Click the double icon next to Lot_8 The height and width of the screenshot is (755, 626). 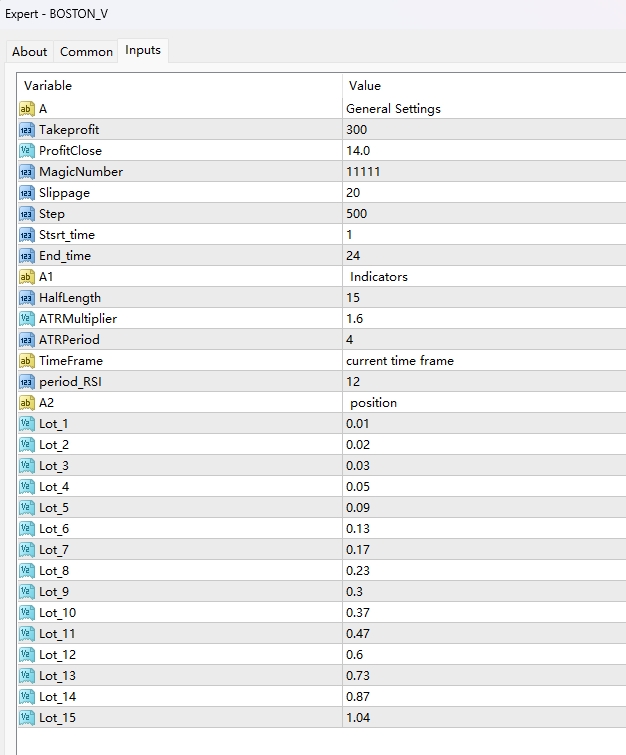(x=26, y=571)
